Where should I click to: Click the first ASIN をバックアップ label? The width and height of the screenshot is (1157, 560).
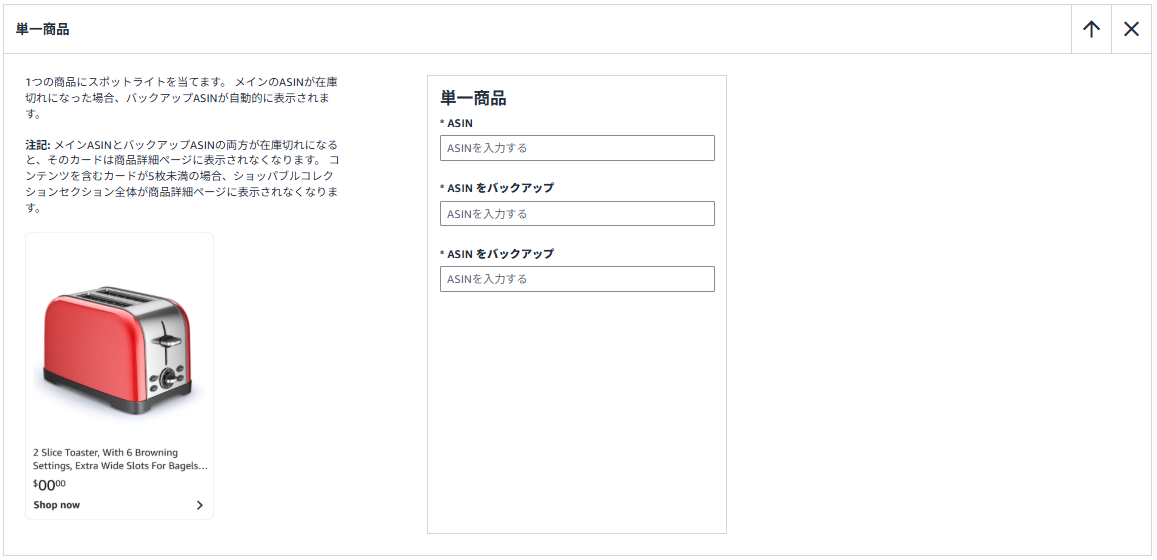[x=497, y=188]
